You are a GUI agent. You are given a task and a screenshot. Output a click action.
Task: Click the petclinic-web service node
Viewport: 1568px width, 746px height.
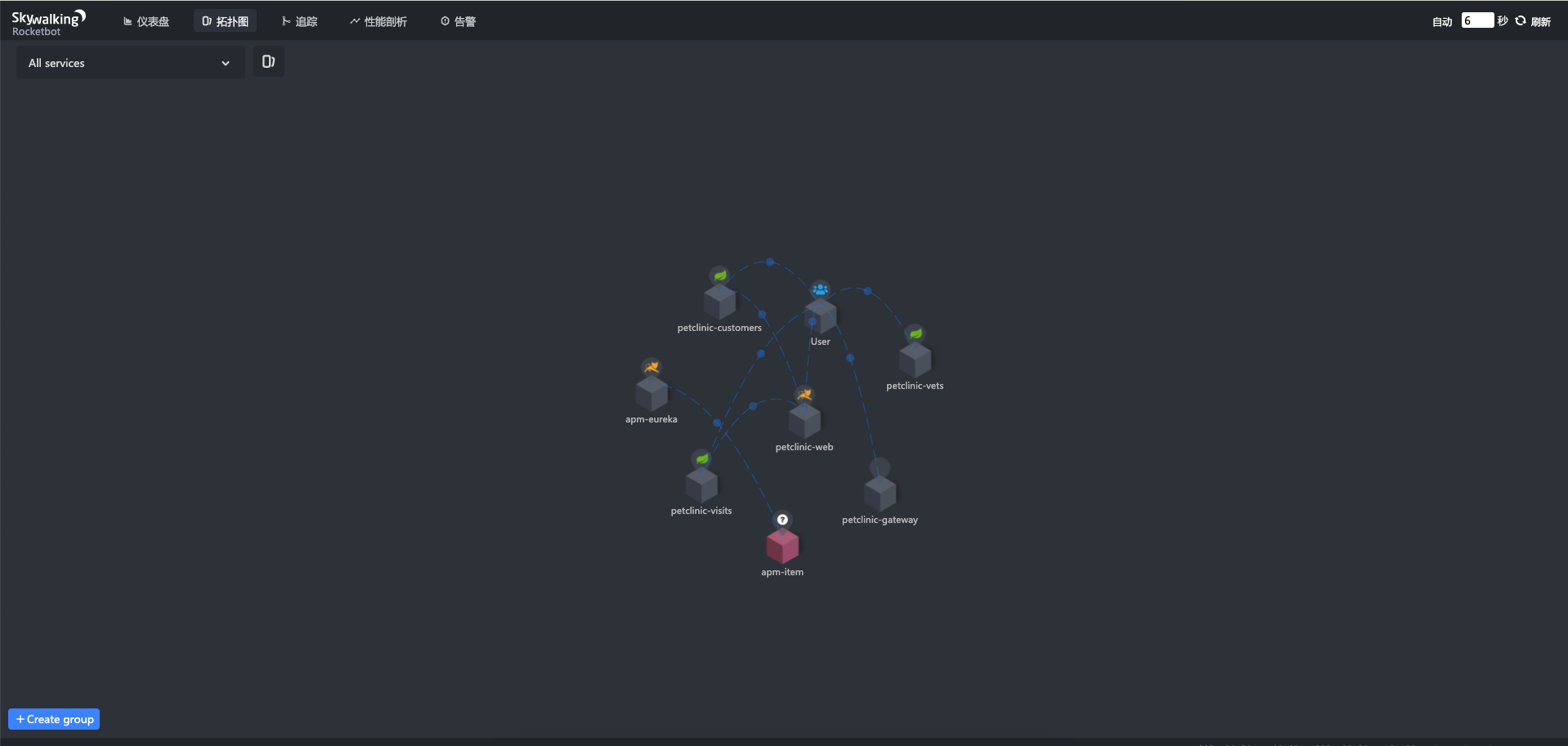(804, 421)
